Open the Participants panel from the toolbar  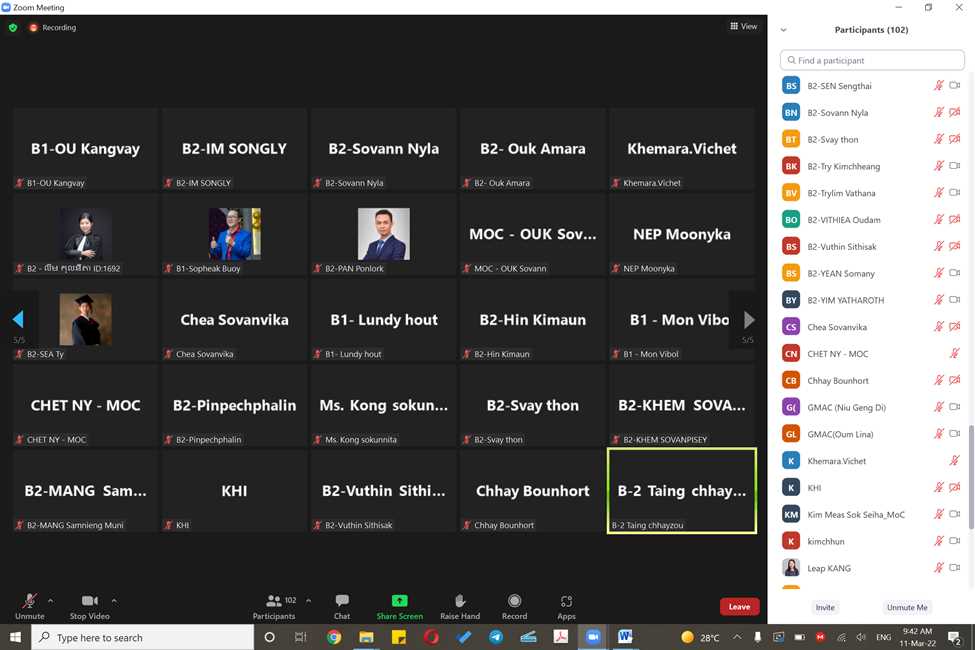274,606
